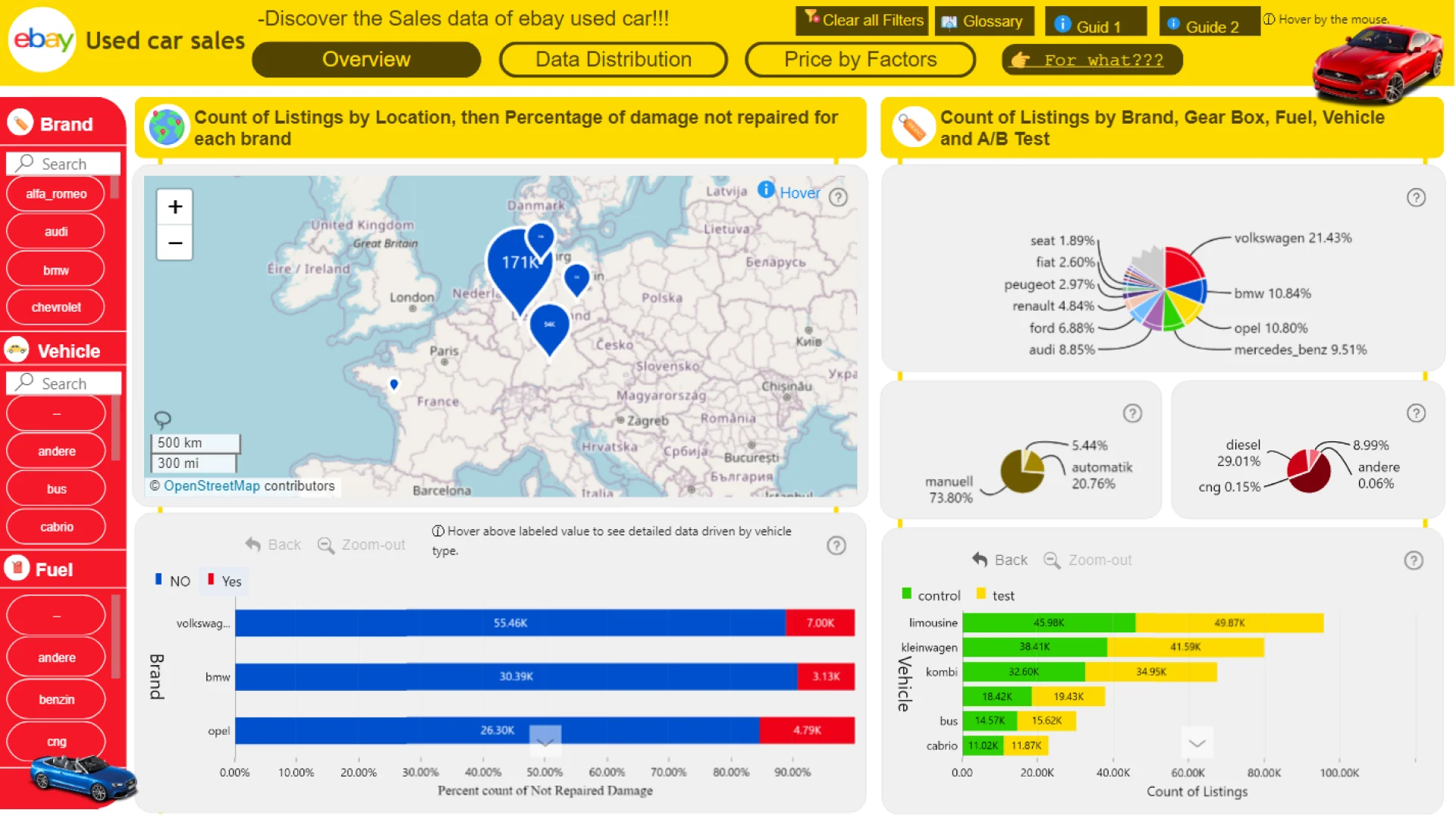Screen dimensions: 1456x819
Task: Click volkswagen 55.46K blue bar
Action: (510, 623)
